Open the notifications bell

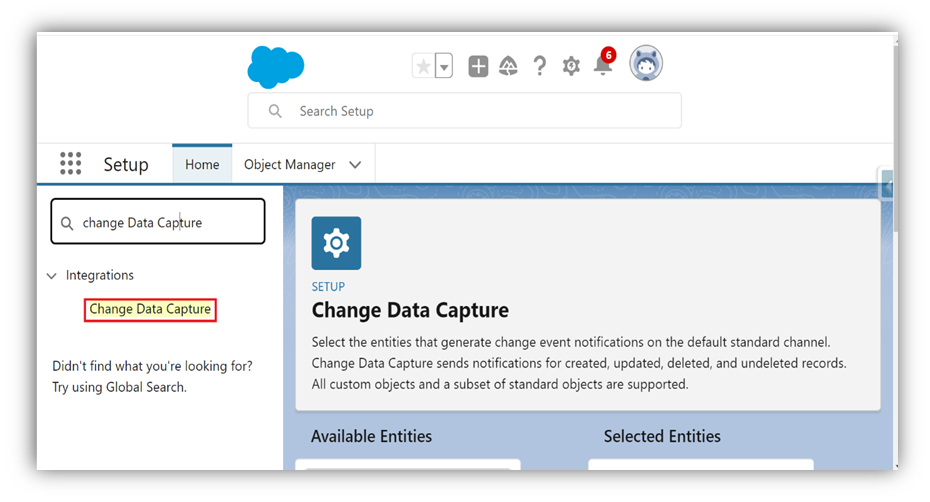(603, 63)
